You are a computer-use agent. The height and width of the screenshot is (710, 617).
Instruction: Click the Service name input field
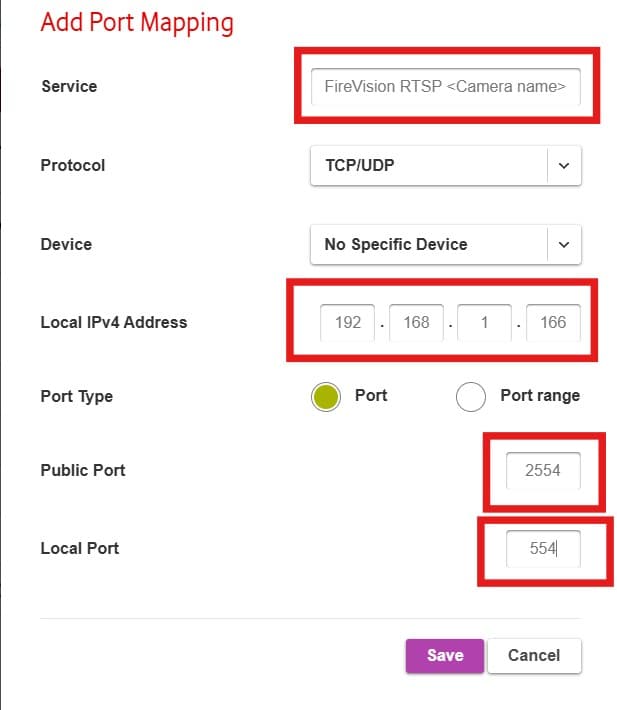tap(445, 86)
